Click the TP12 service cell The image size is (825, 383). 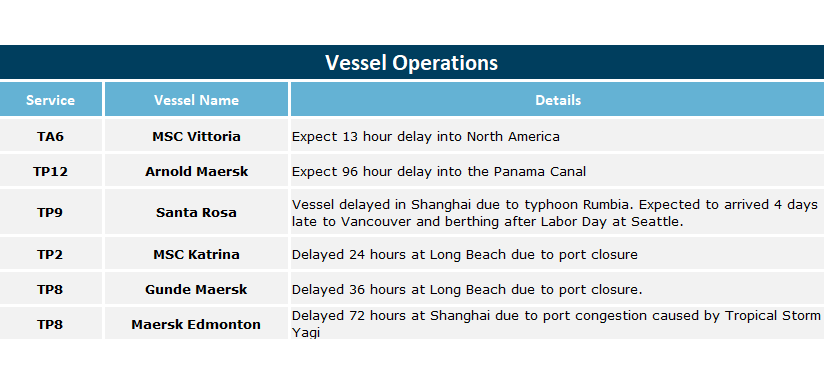click(51, 172)
